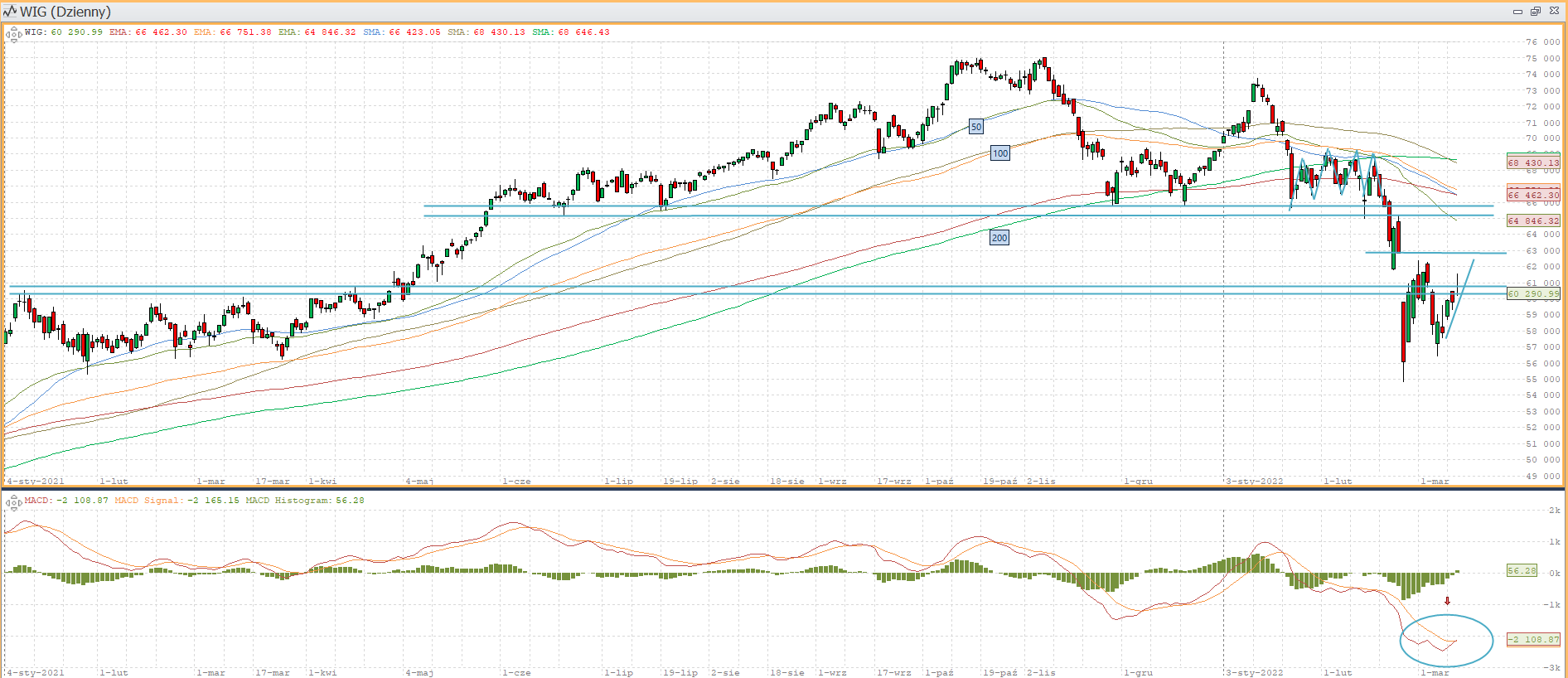This screenshot has height=678, width=1568.
Task: Close the WIG chart window
Action: (1552, 12)
